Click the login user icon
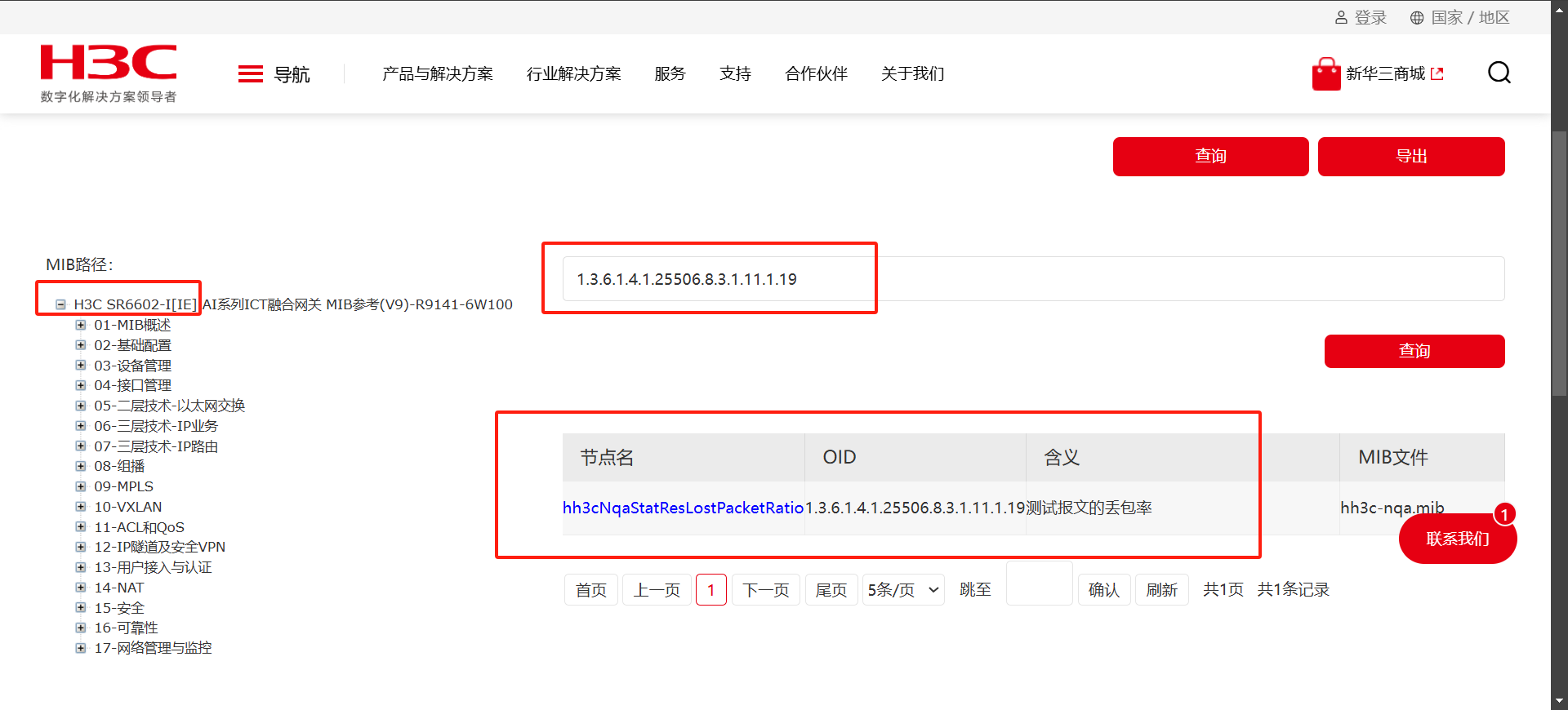Screen dimensions: 1568x710 tap(1341, 17)
